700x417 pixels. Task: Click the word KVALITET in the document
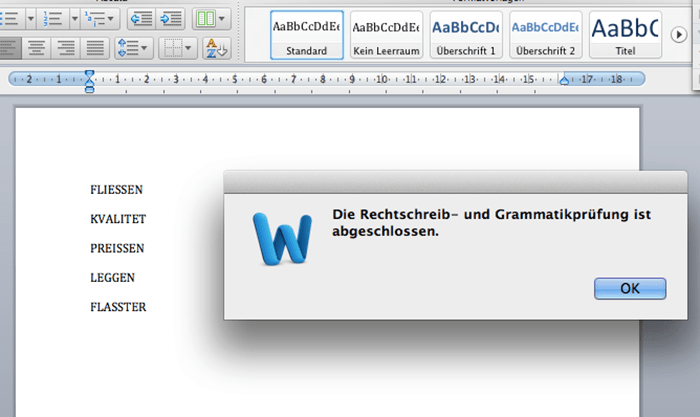pos(118,218)
